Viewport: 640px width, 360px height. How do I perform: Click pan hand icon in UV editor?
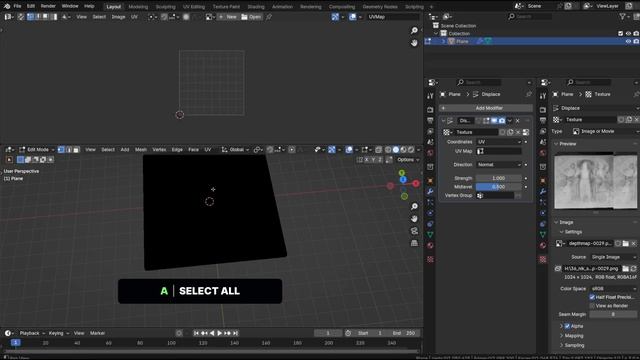pyautogui.click(x=414, y=42)
